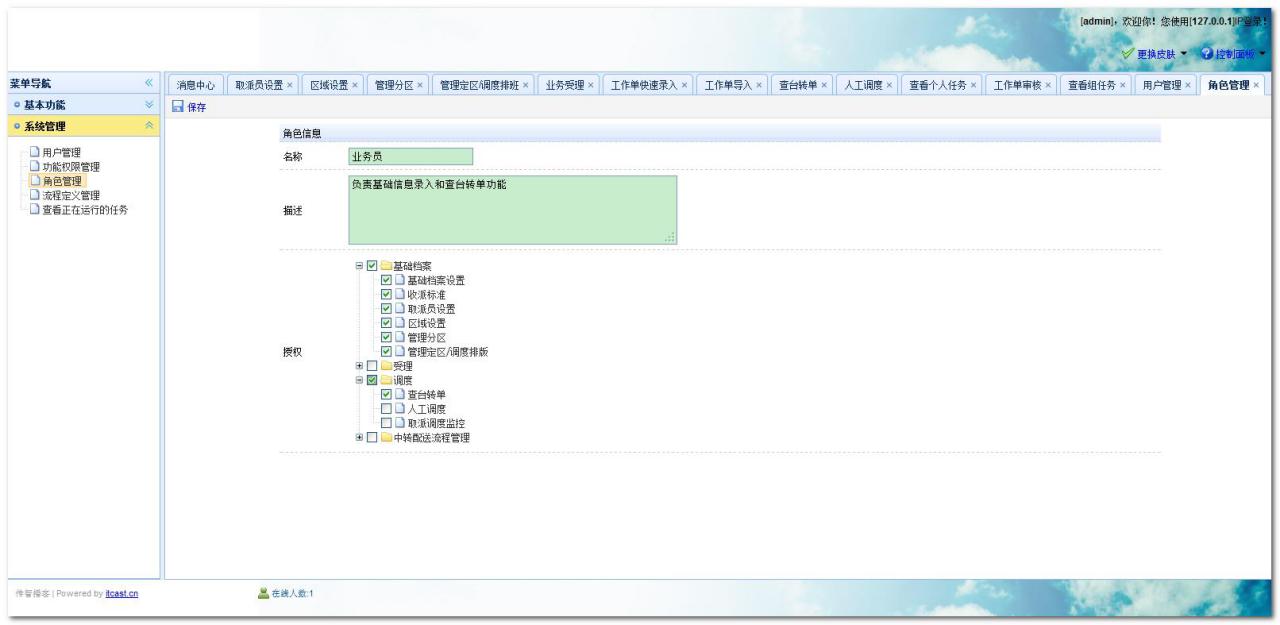1280x625 pixels.
Task: Click the file icon next to 收派标准
Action: click(x=399, y=295)
